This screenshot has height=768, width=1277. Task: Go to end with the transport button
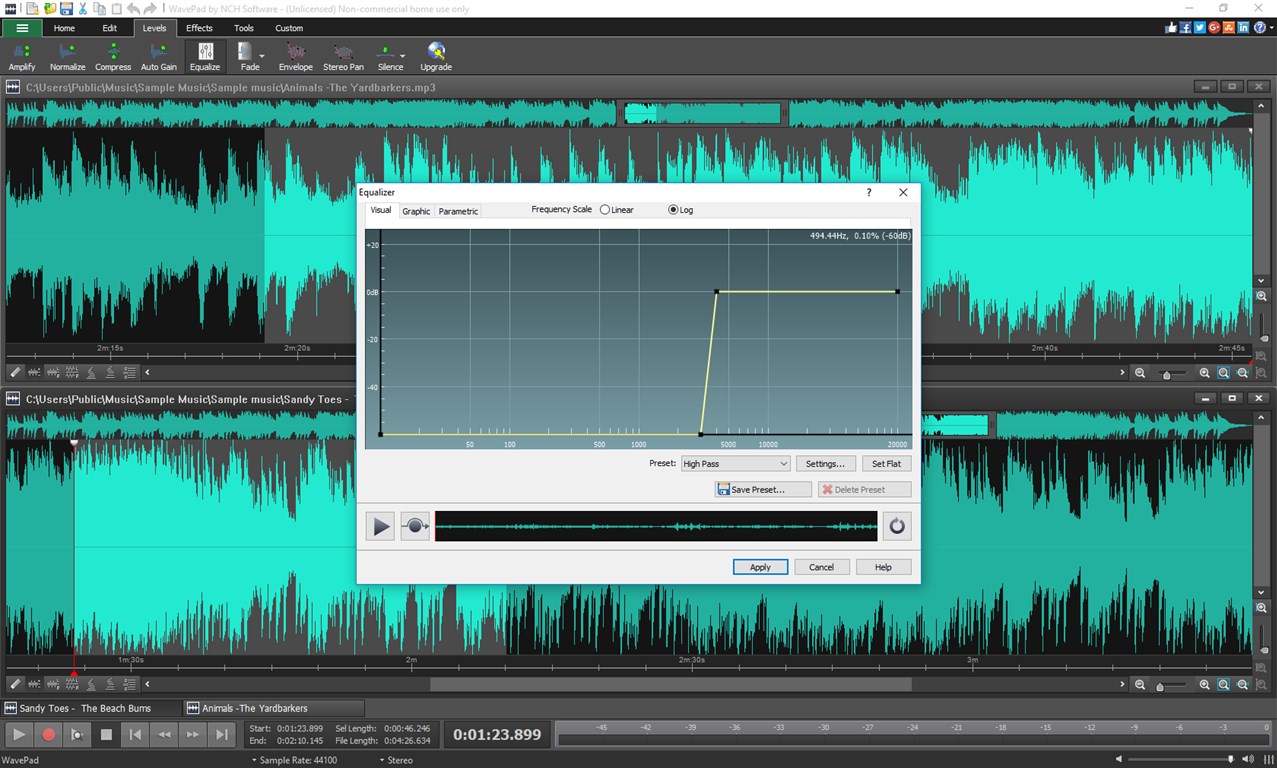coord(222,734)
